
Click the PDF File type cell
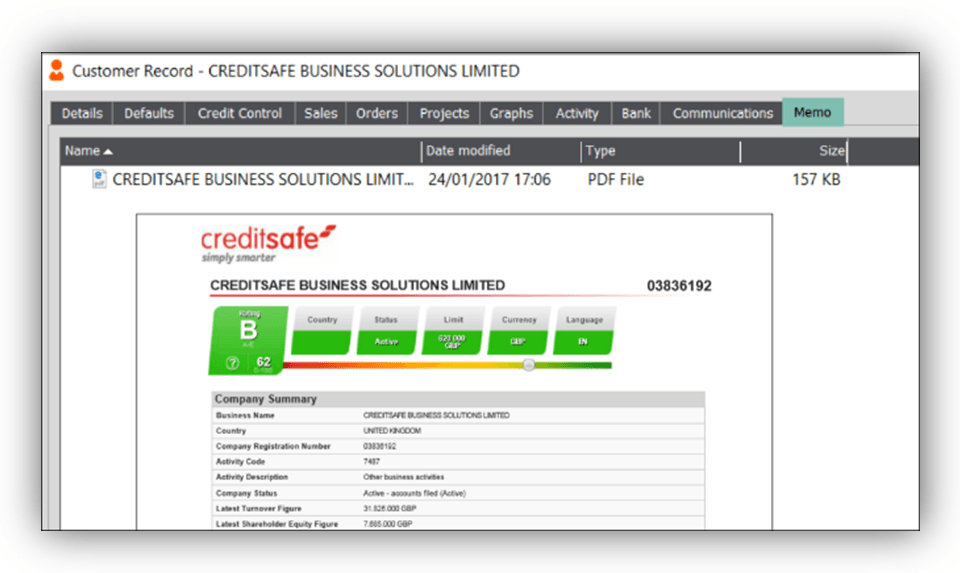pos(615,179)
